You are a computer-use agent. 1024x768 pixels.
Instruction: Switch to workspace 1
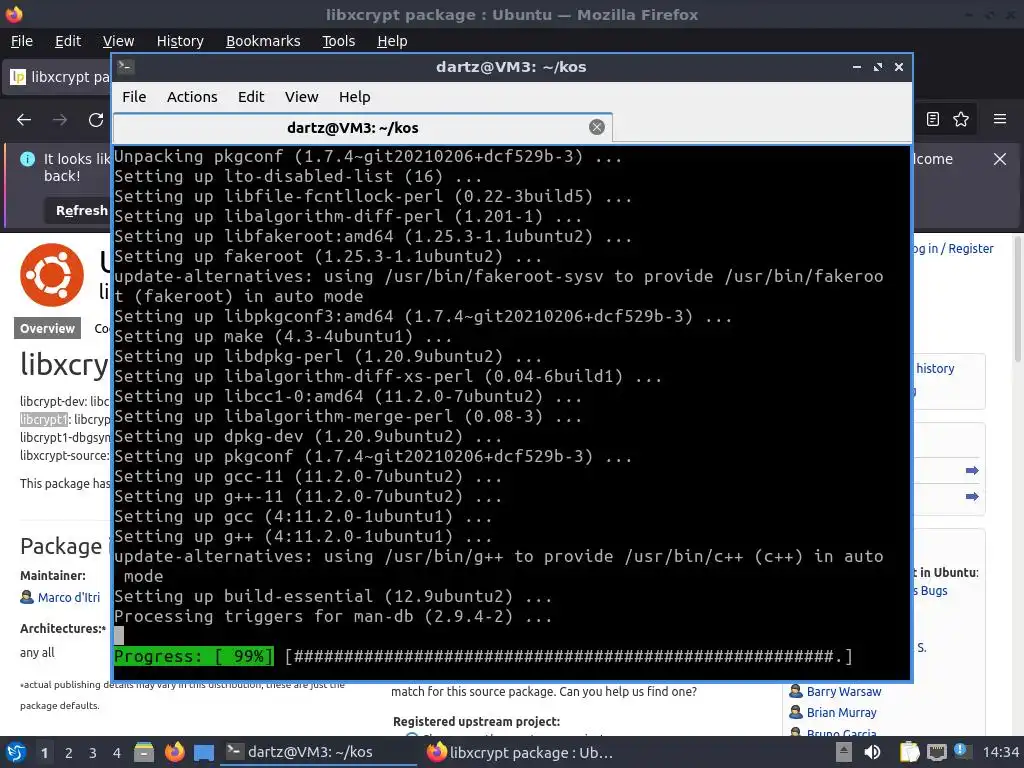click(44, 753)
